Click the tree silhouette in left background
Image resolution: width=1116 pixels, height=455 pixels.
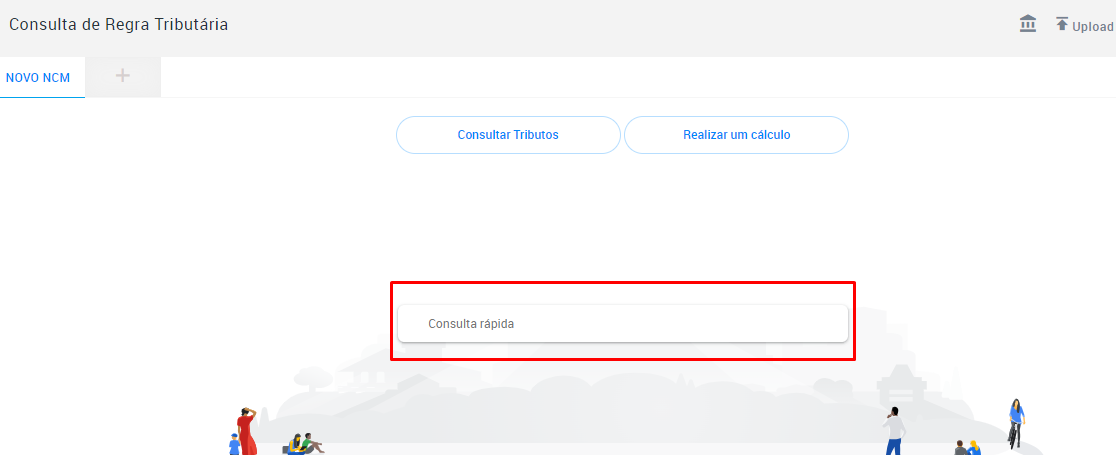[x=314, y=379]
